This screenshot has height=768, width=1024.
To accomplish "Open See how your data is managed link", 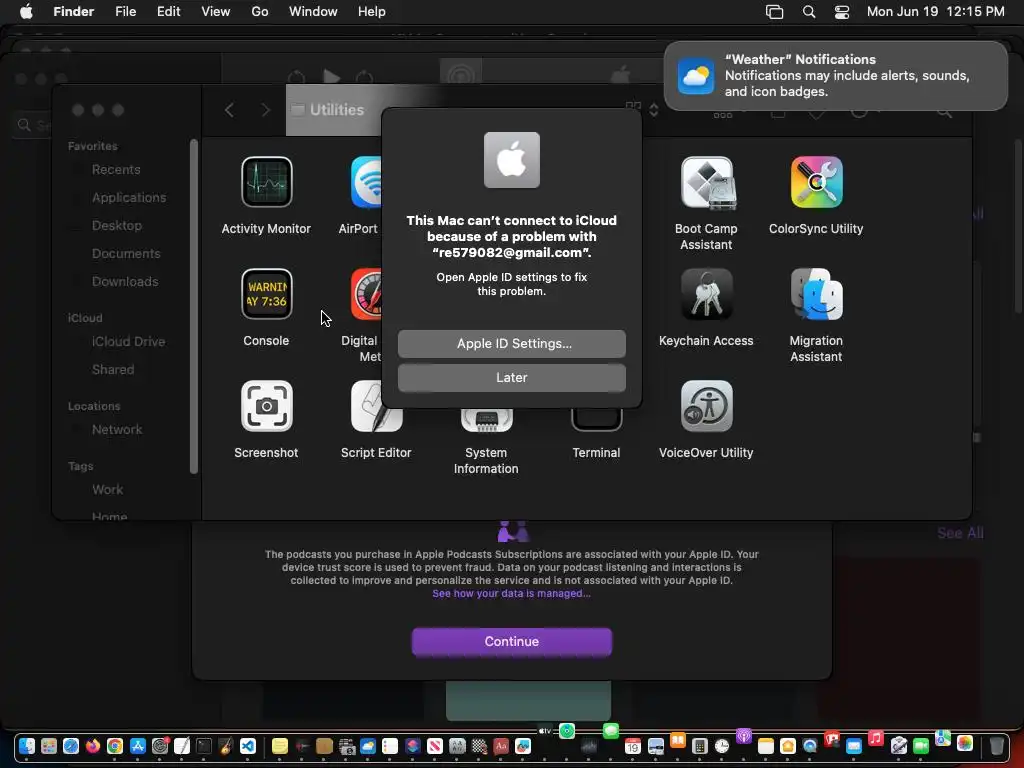I will 511,593.
